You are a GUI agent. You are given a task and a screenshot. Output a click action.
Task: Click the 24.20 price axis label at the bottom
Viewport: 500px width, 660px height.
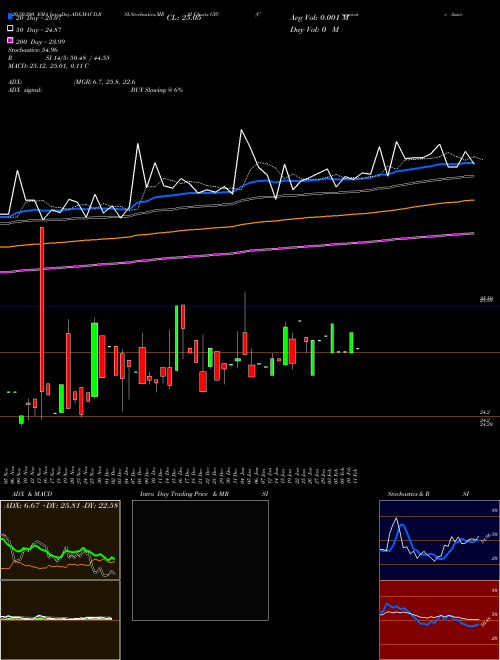click(x=486, y=425)
